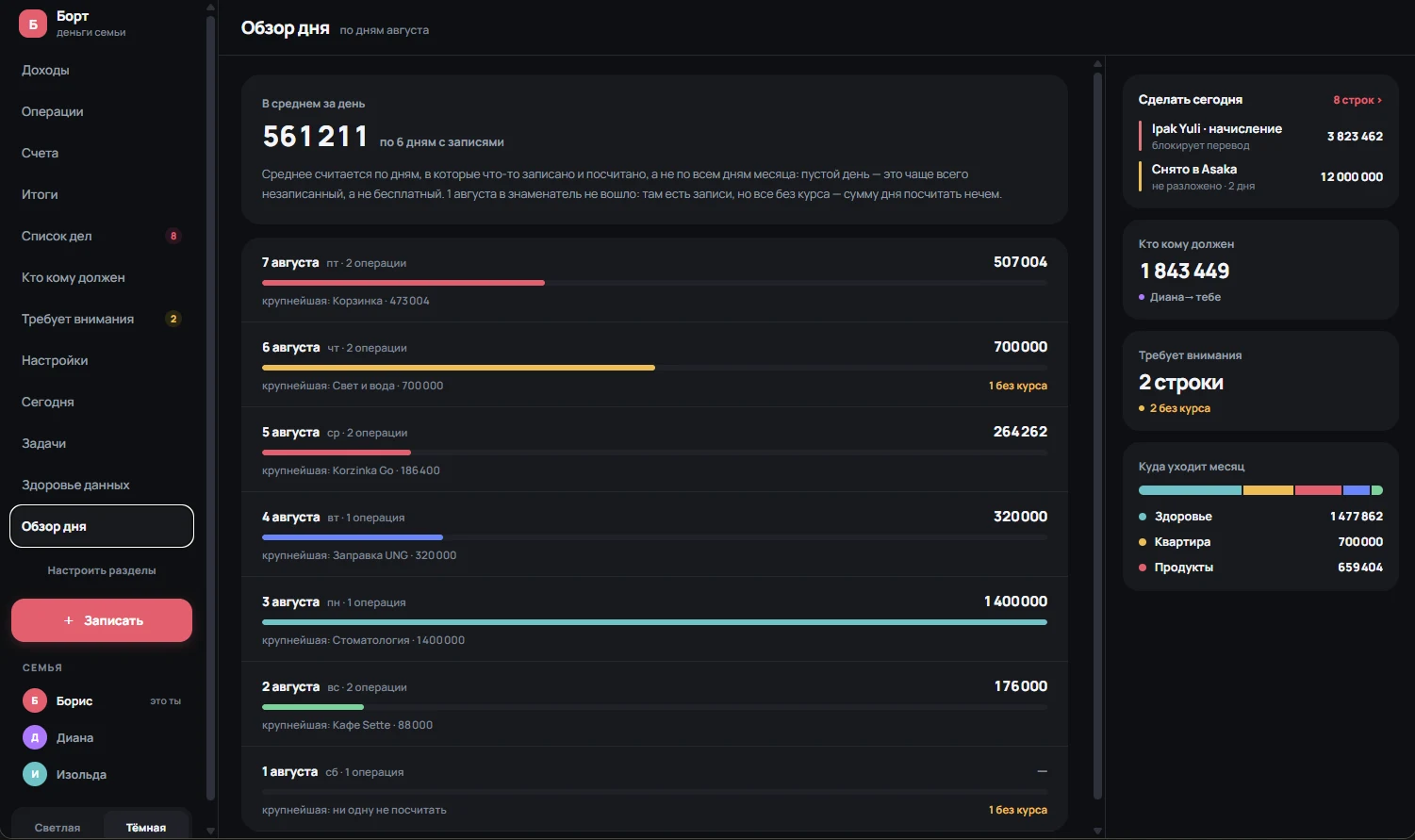Image resolution: width=1415 pixels, height=840 pixels.
Task: Click the main list scroll-up arrow
Action: [1097, 64]
